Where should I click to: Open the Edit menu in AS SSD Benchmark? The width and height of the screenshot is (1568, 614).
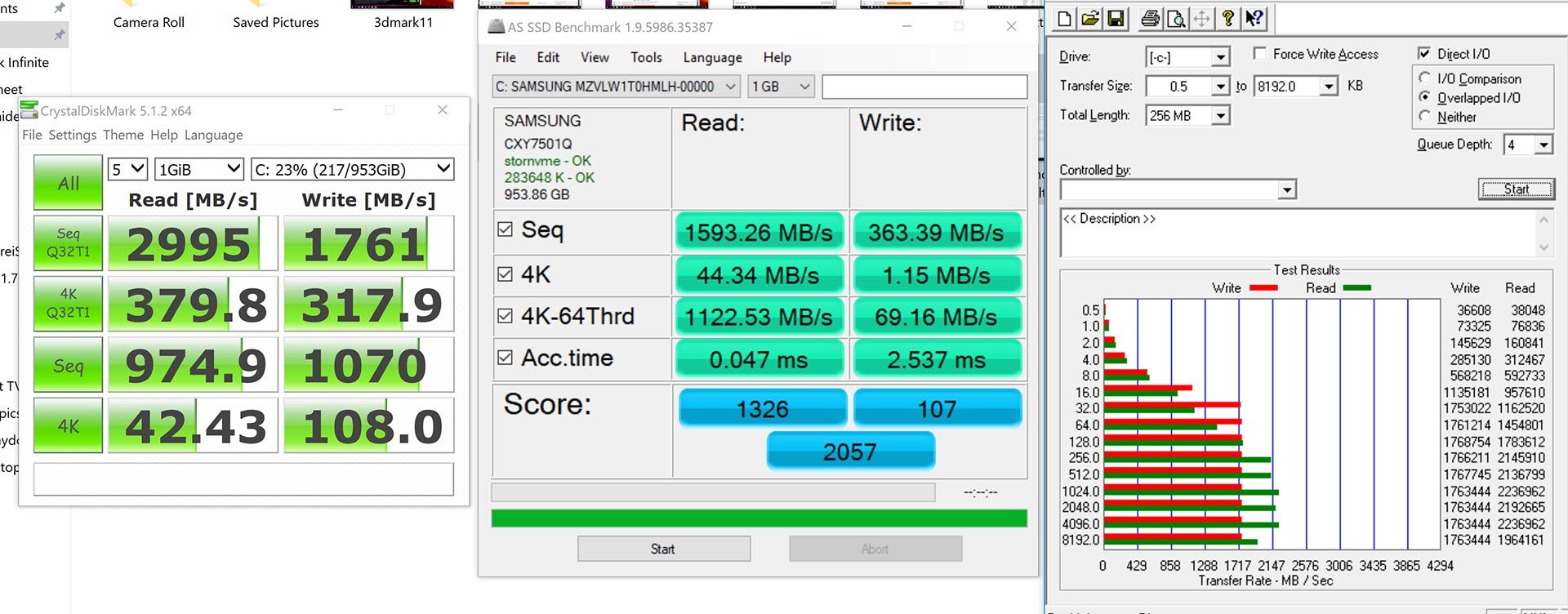click(548, 57)
